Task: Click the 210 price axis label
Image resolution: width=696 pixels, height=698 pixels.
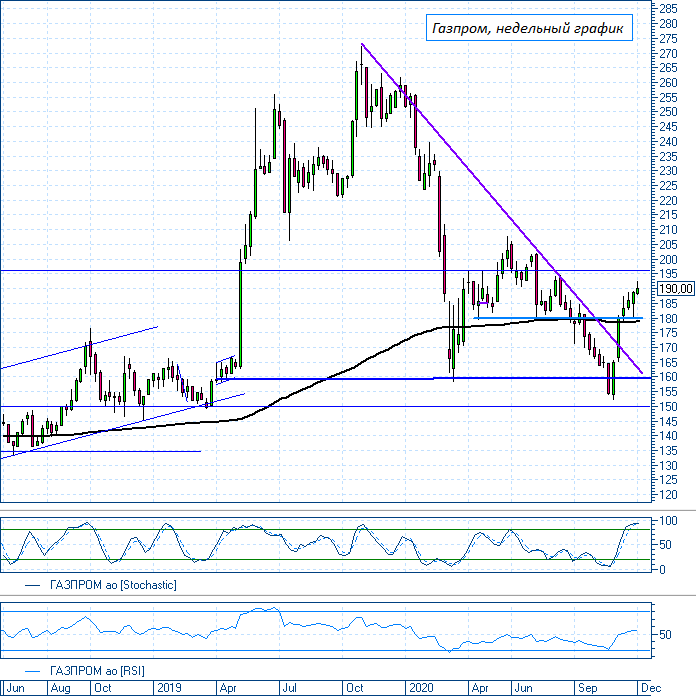Action: (668, 230)
